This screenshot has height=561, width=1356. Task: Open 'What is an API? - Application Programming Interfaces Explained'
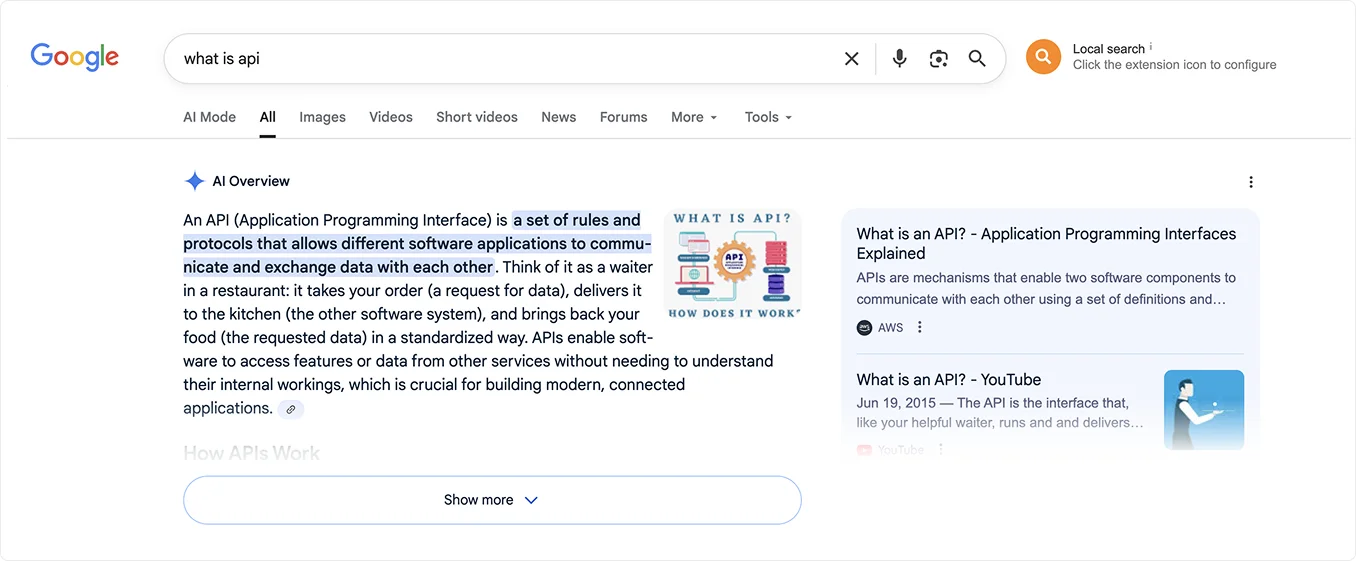point(1047,244)
